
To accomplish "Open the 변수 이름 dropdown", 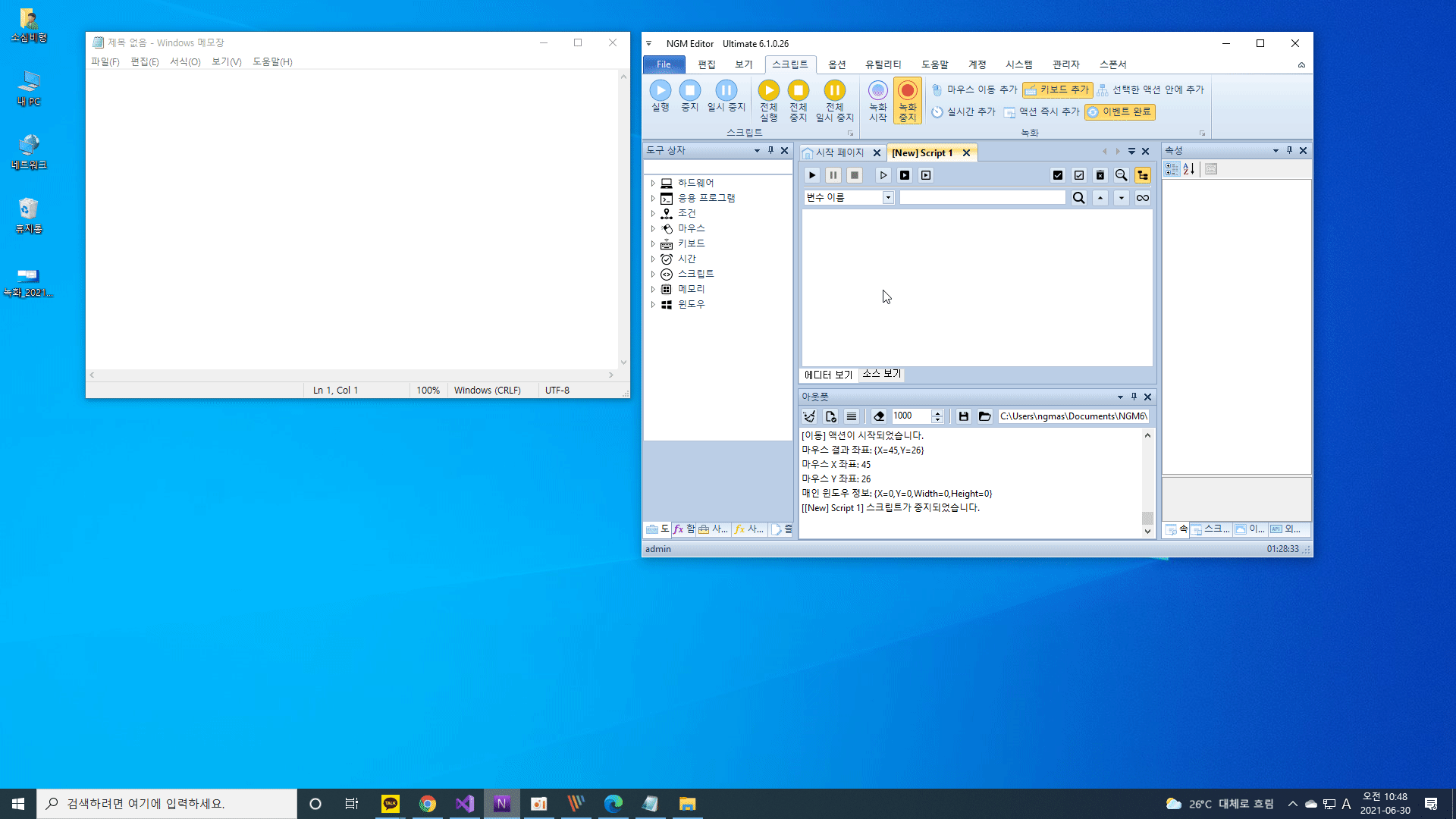I will click(x=888, y=198).
